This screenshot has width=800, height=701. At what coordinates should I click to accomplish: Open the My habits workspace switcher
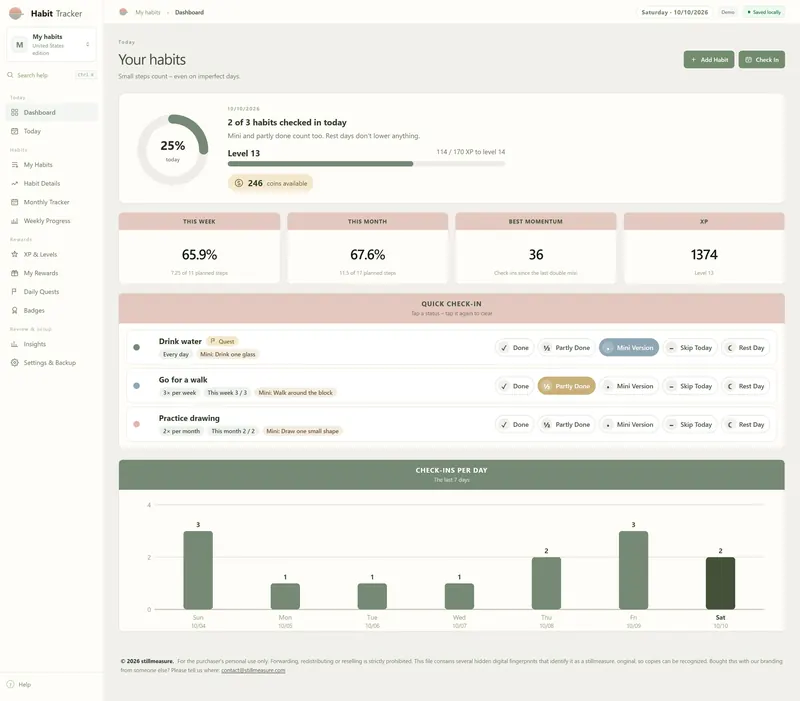[52, 44]
